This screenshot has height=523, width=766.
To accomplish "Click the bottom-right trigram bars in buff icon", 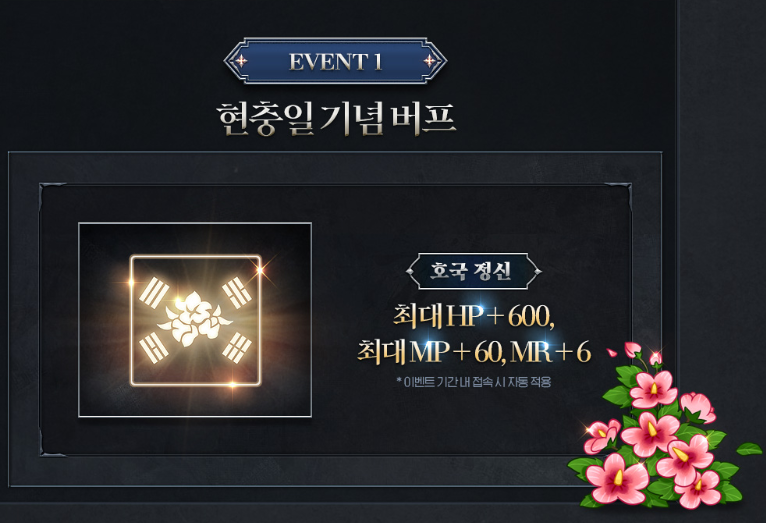I will click(237, 347).
